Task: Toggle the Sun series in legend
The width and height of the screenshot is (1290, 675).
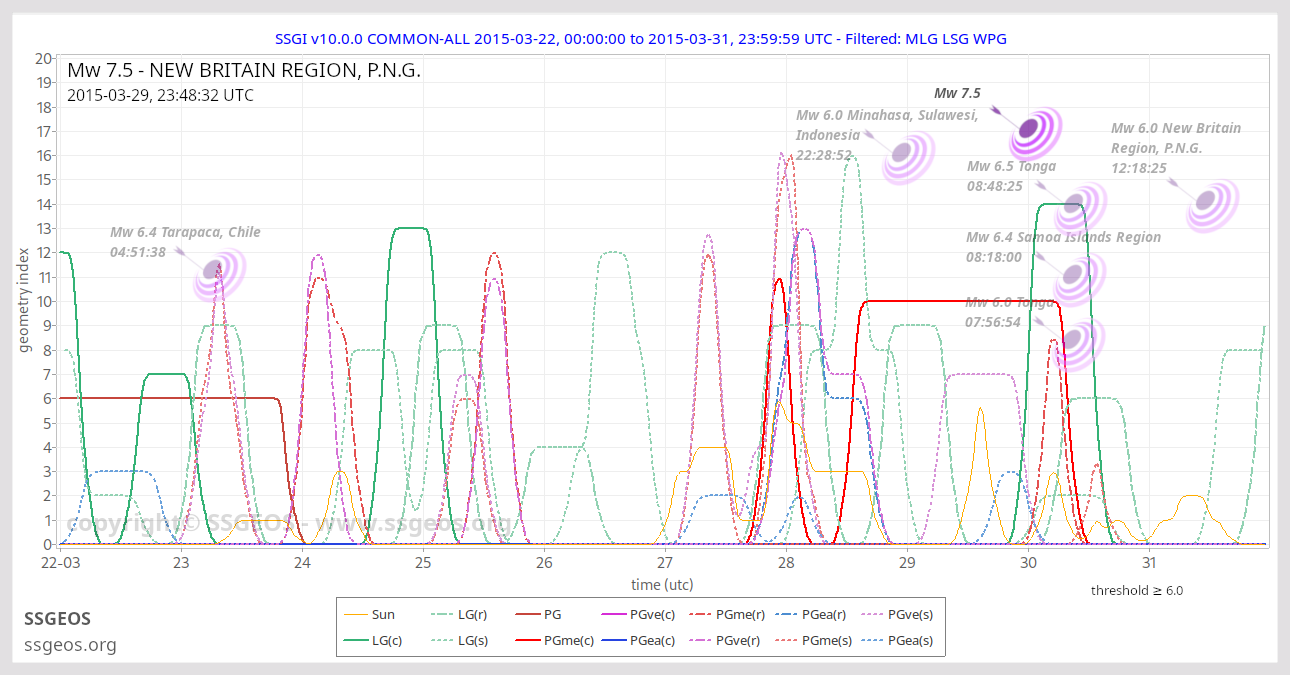Action: point(369,615)
